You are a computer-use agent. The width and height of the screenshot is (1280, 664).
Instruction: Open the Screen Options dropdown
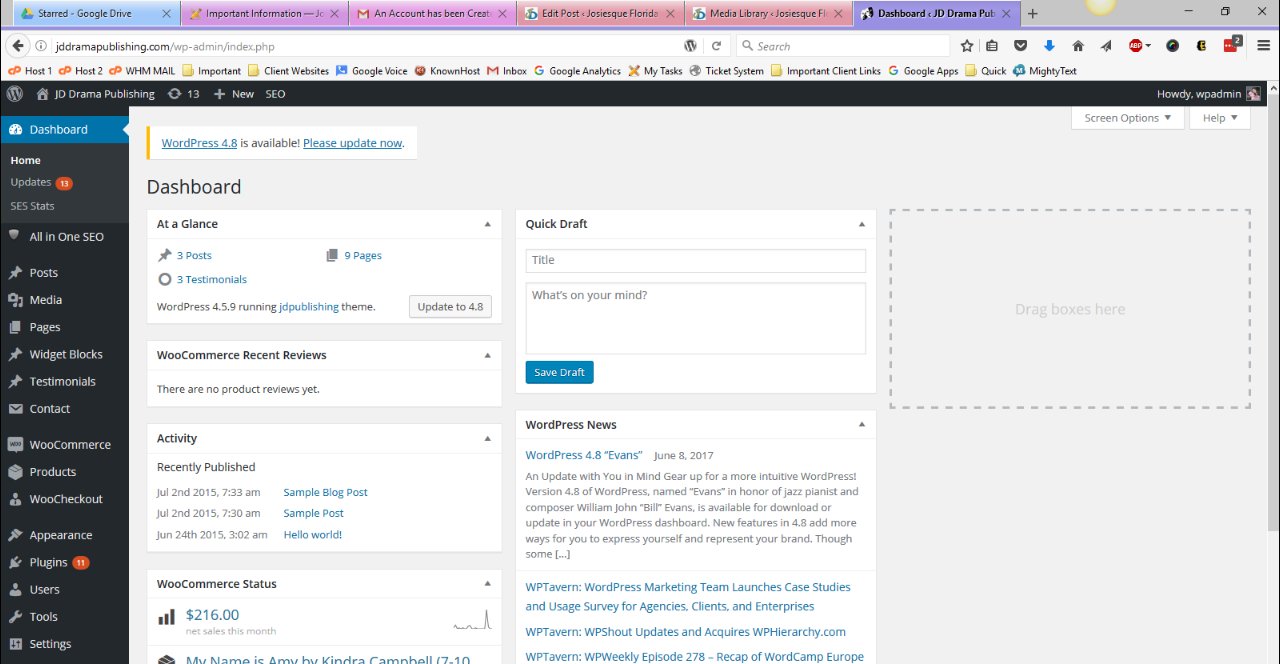(1128, 118)
